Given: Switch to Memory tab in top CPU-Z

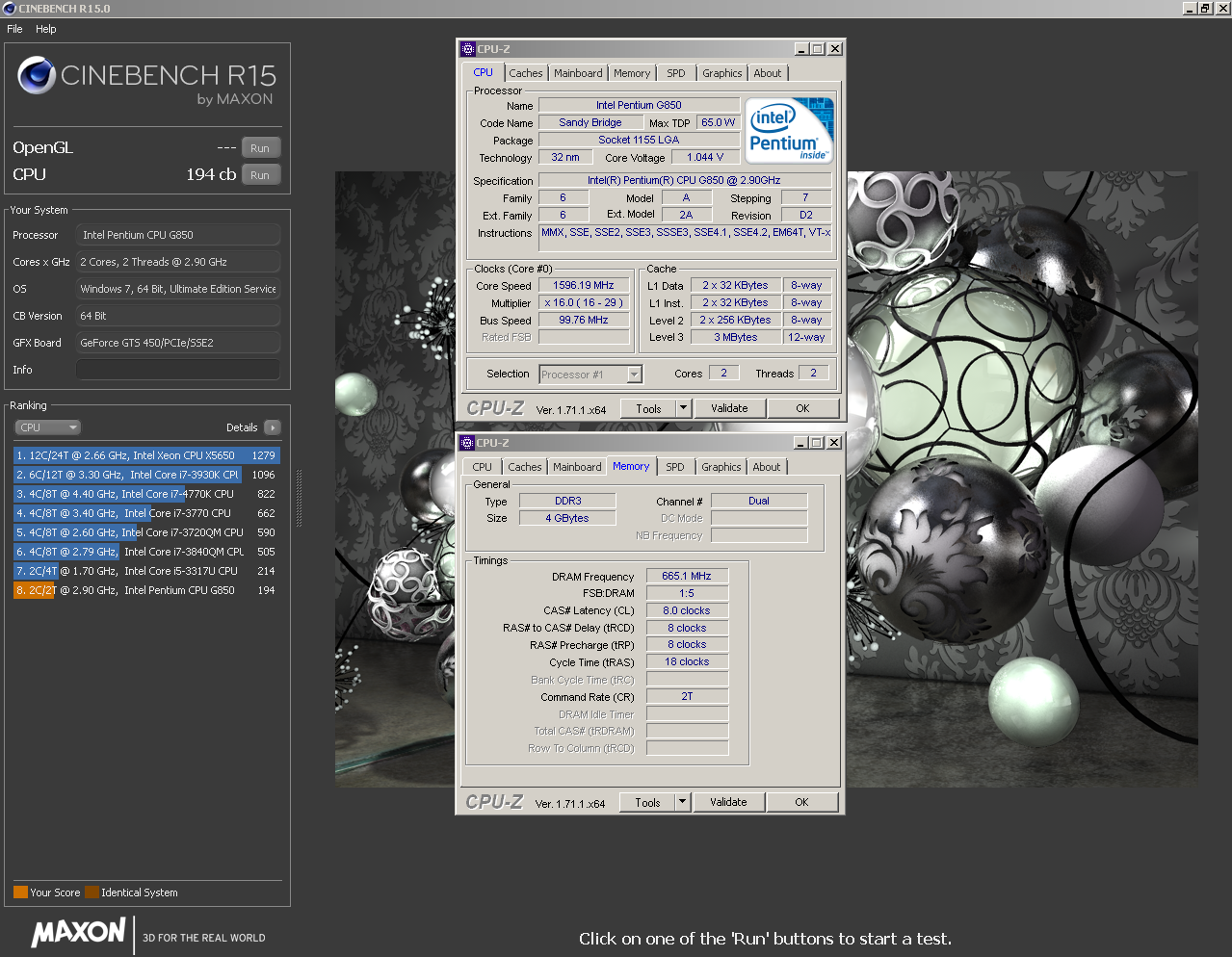Looking at the screenshot, I should coord(632,73).
